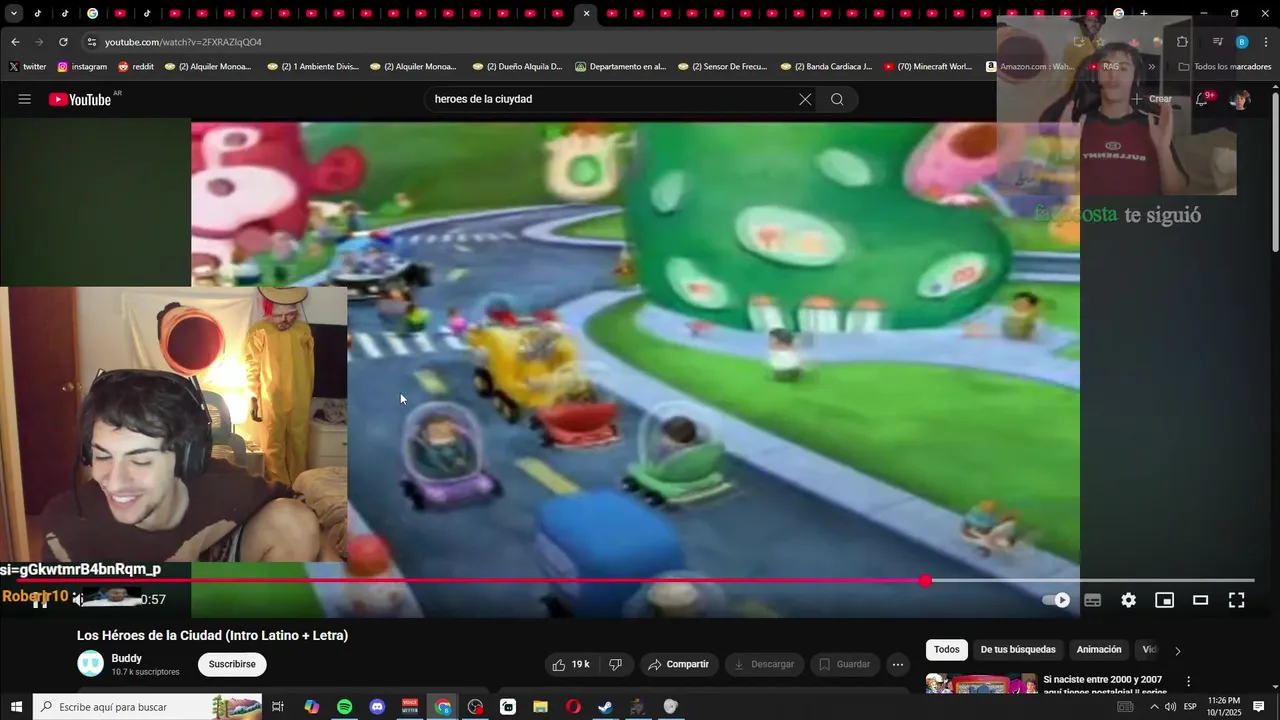This screenshot has width=1280, height=720.
Task: Clear the YouTube search box text
Action: (805, 99)
